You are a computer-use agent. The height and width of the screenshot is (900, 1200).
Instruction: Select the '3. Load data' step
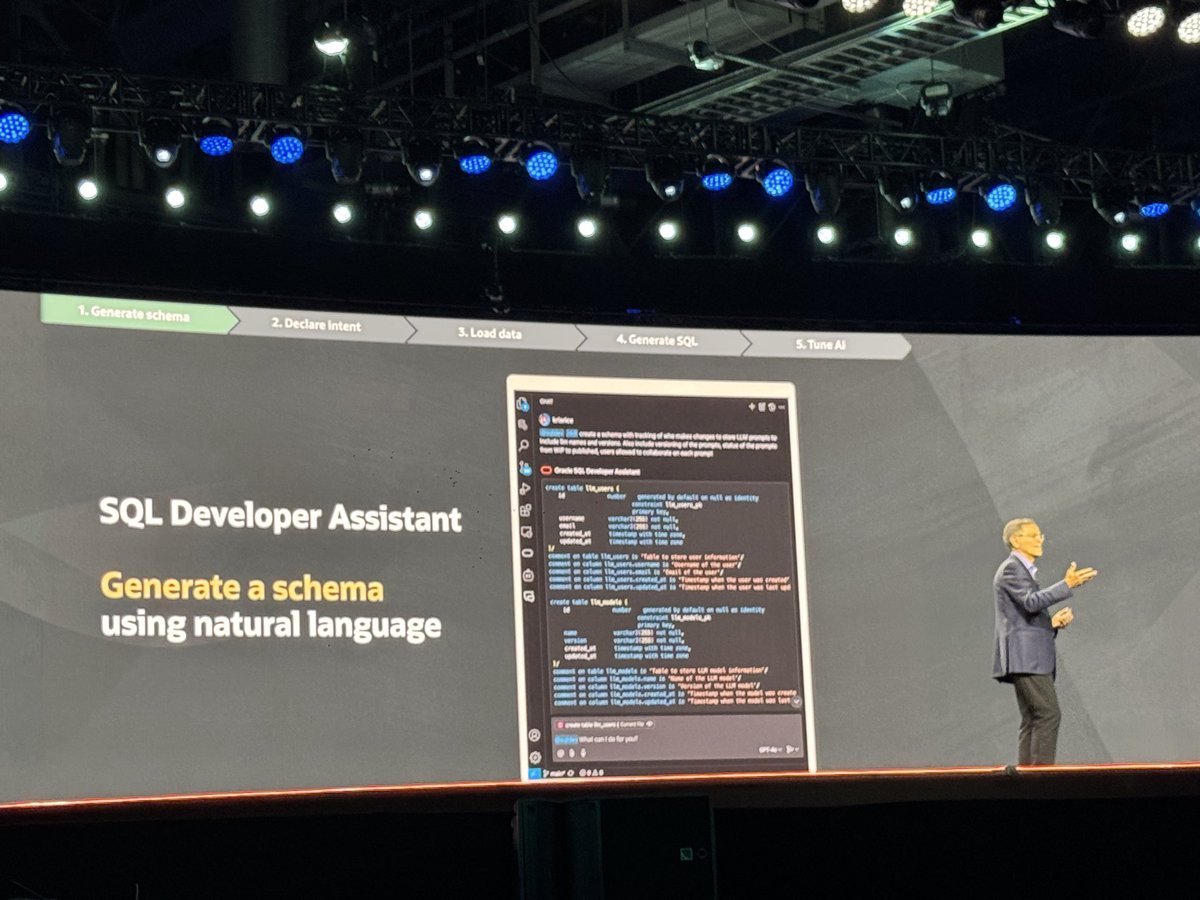(490, 333)
